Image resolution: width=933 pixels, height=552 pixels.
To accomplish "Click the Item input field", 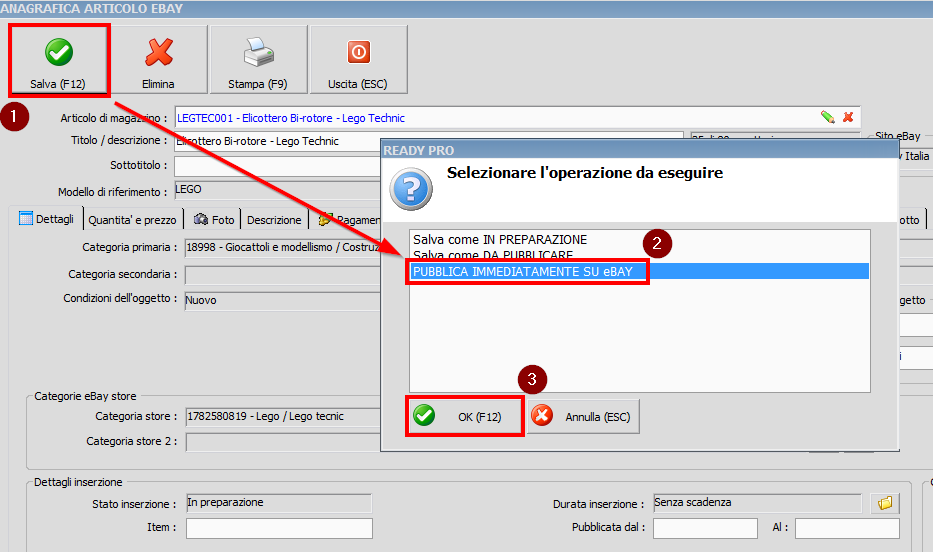I will pos(279,528).
